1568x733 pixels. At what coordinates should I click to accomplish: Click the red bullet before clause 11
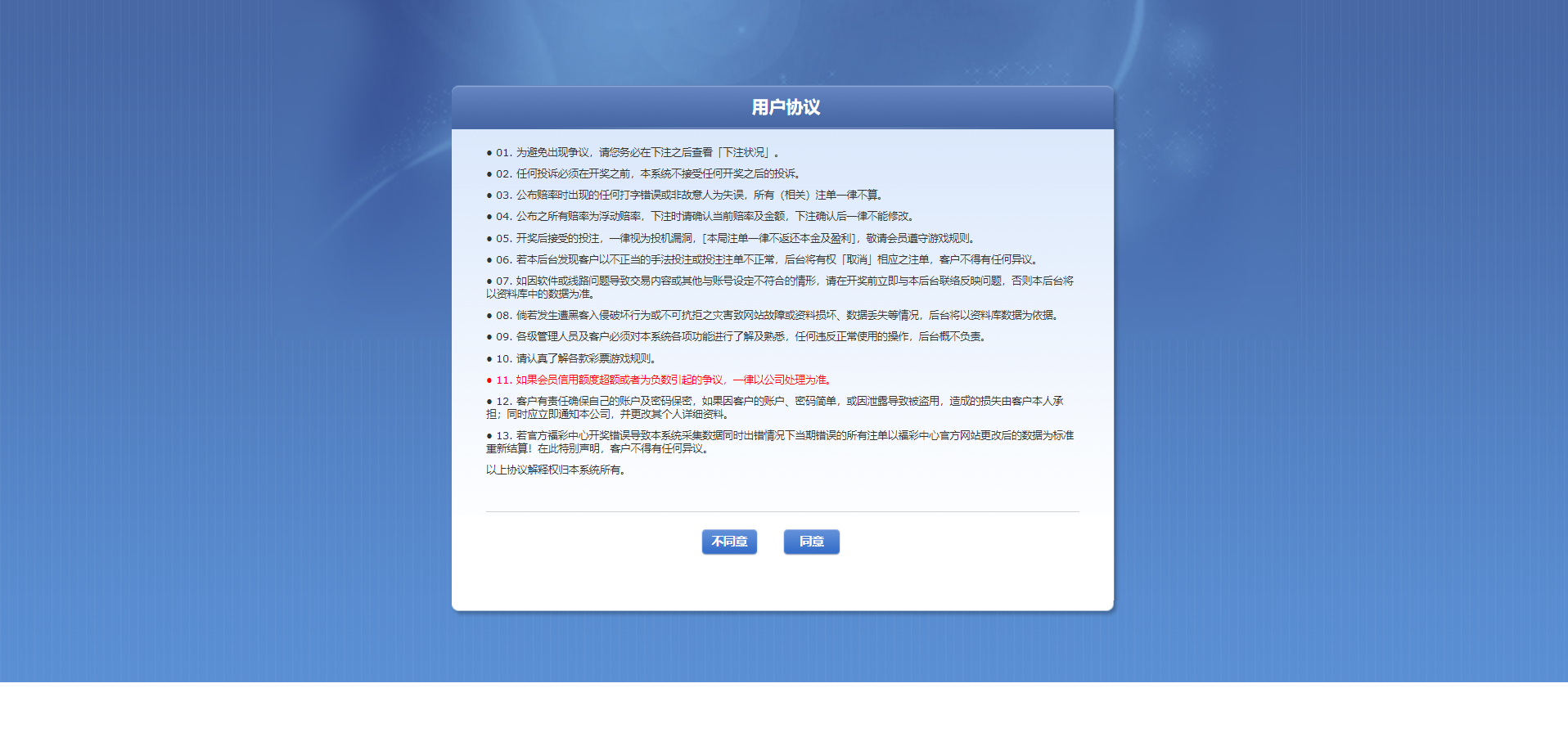(x=489, y=380)
